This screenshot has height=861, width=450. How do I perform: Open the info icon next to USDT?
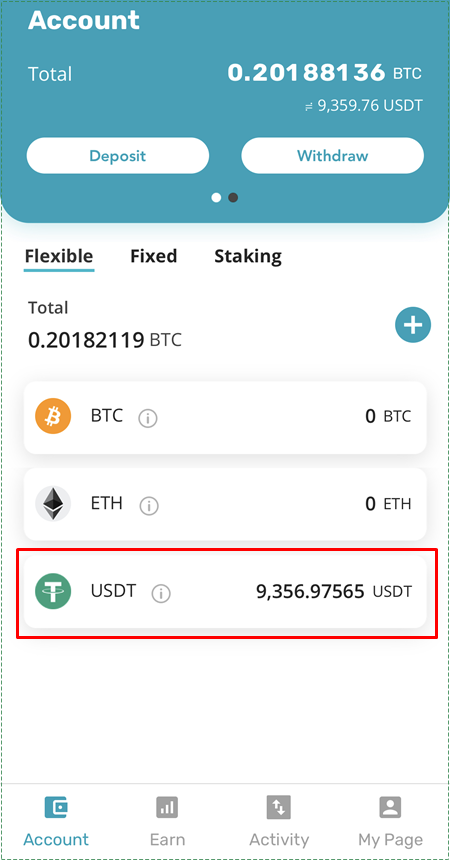coord(161,593)
